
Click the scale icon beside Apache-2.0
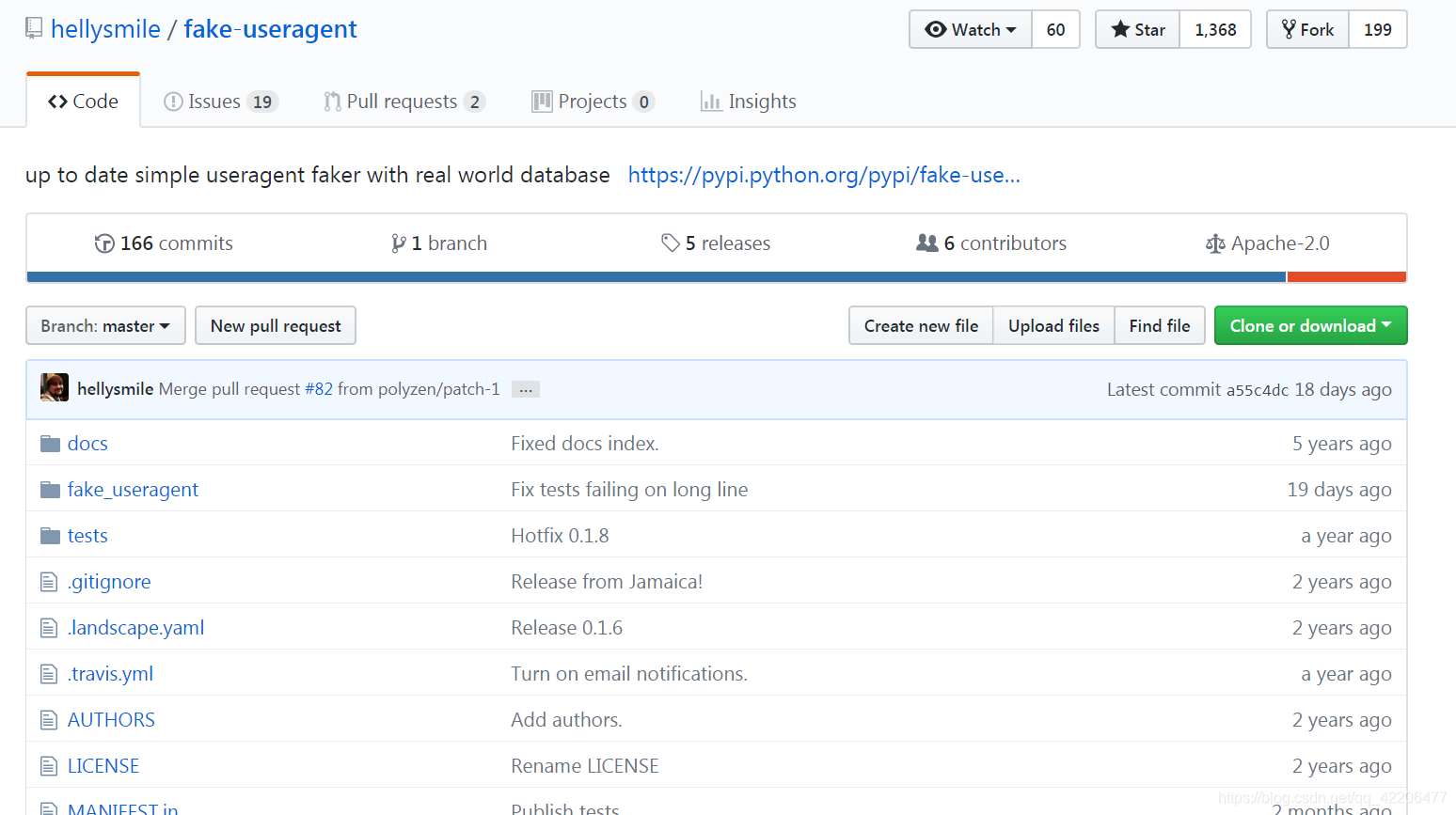[x=1215, y=243]
